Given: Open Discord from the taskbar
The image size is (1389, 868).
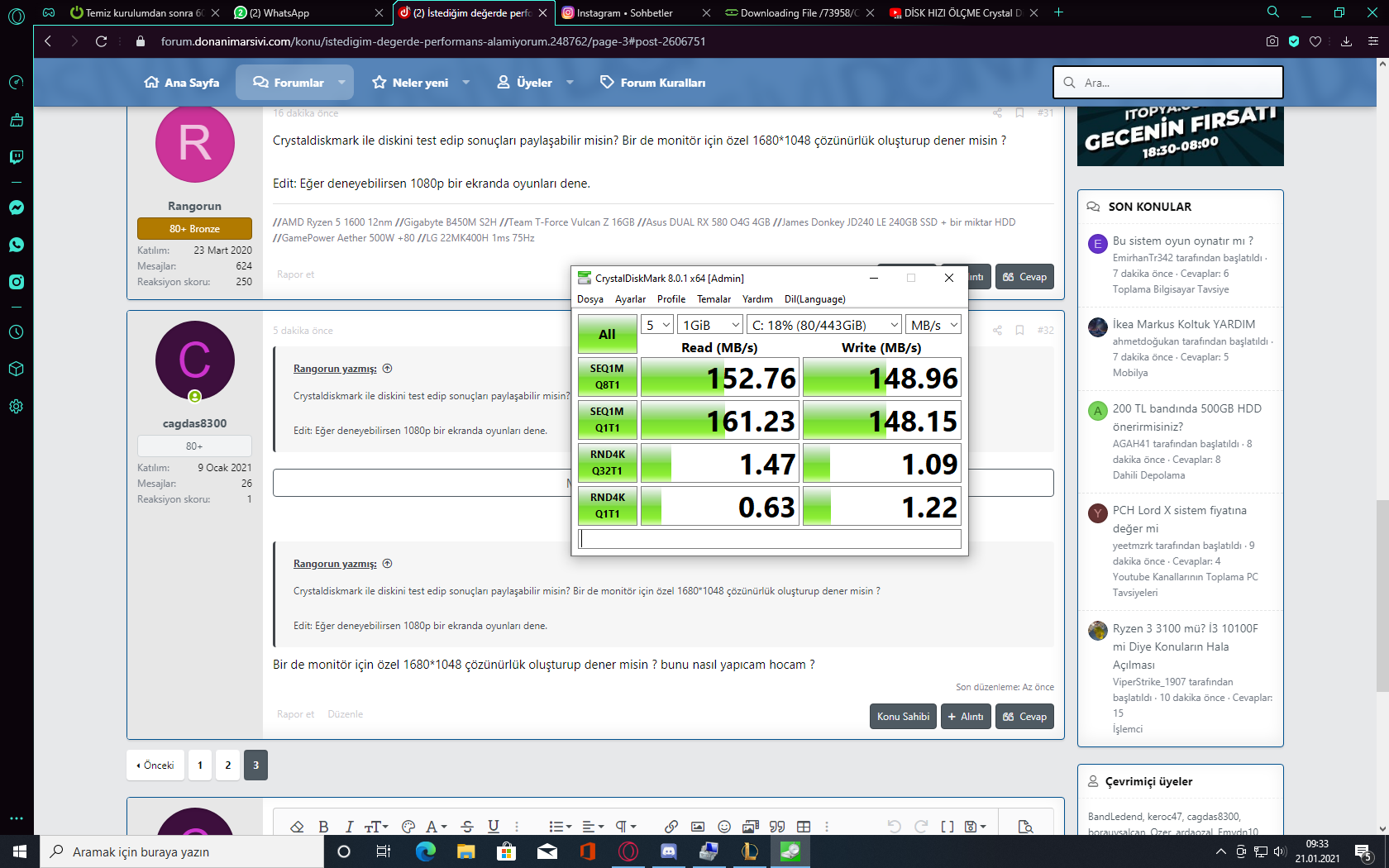Looking at the screenshot, I should point(669,851).
